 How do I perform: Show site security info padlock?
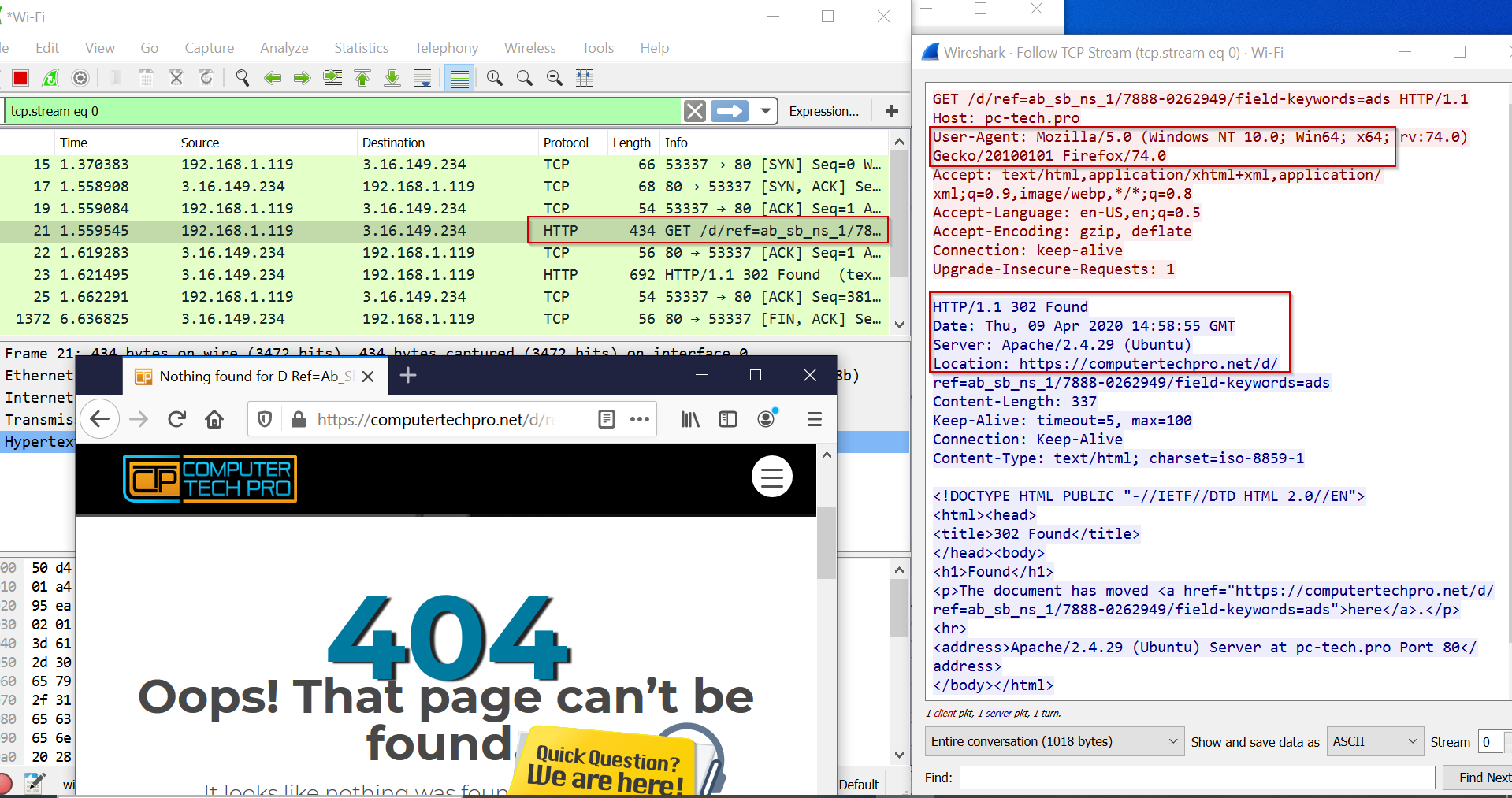coord(298,419)
